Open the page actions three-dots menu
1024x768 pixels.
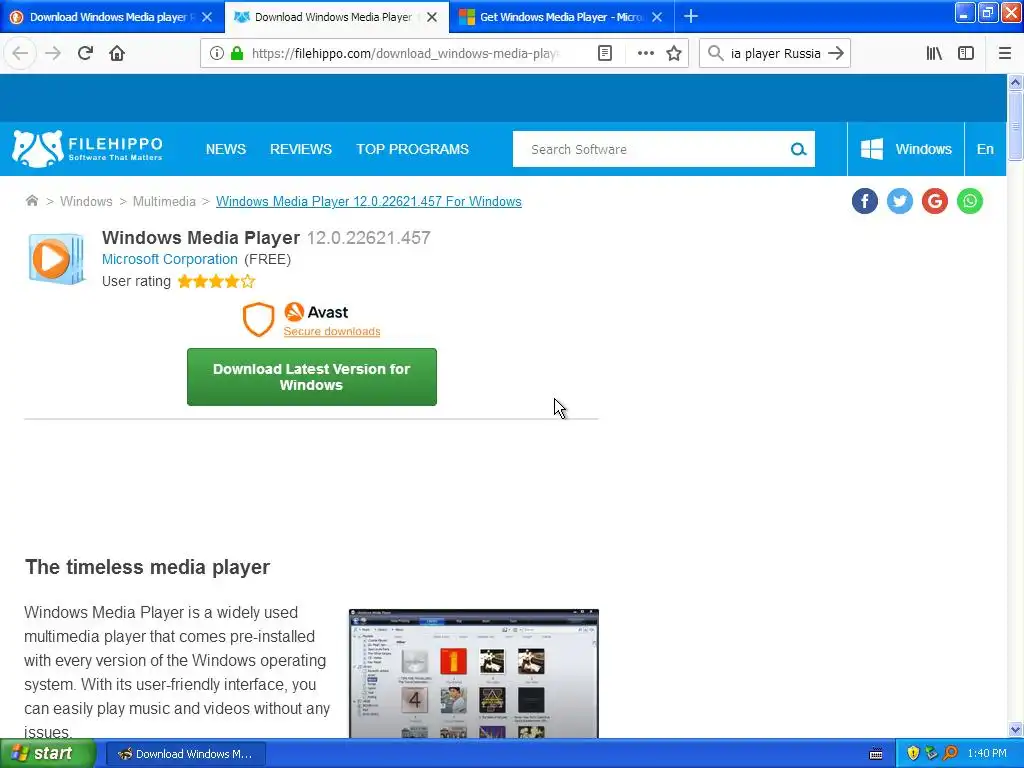[x=645, y=53]
